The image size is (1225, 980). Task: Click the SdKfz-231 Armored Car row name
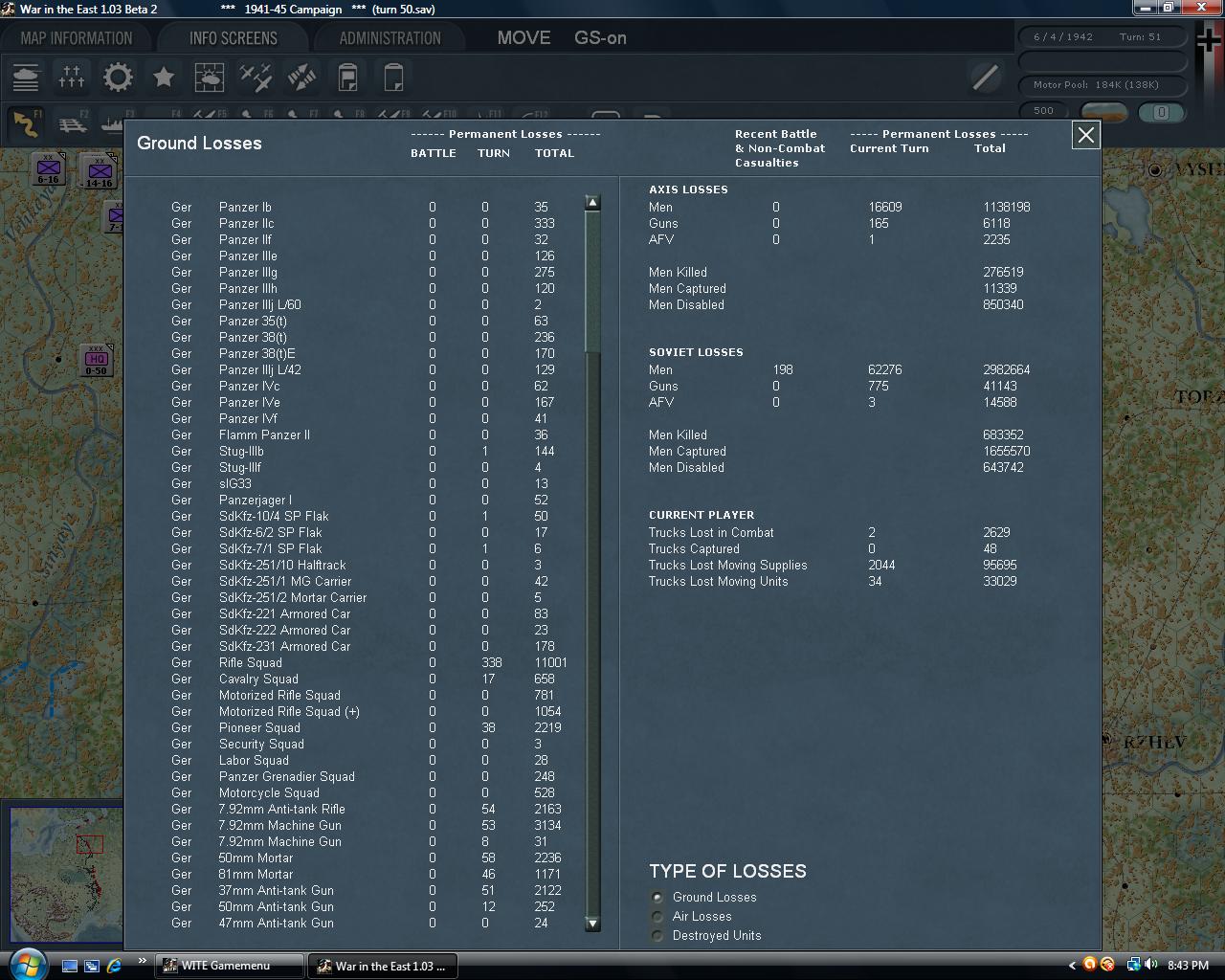coord(285,646)
